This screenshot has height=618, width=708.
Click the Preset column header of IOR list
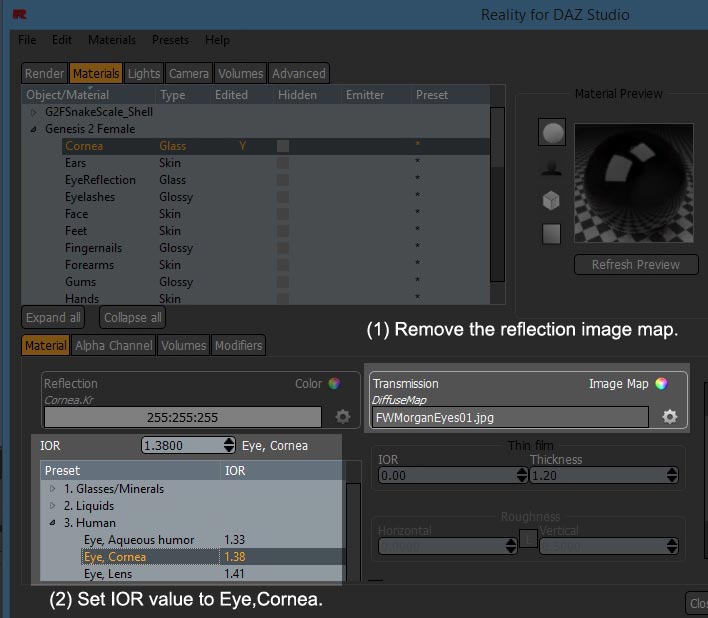pyautogui.click(x=130, y=470)
